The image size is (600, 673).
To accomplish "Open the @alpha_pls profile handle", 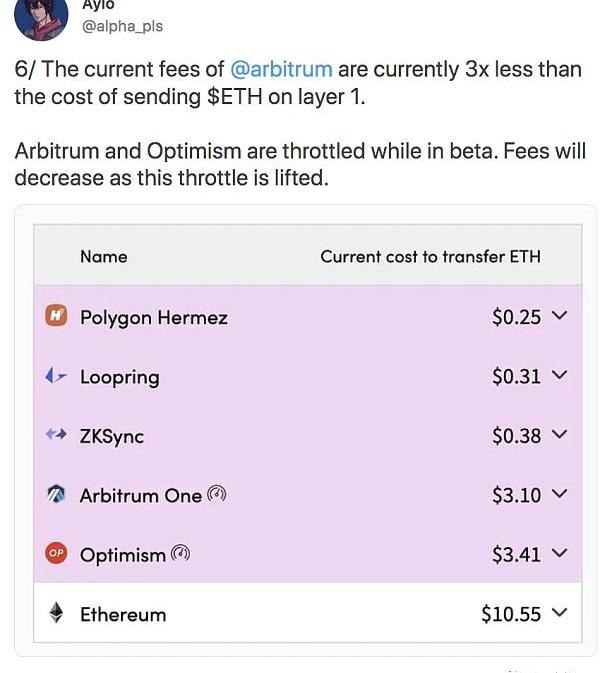I will [x=122, y=26].
